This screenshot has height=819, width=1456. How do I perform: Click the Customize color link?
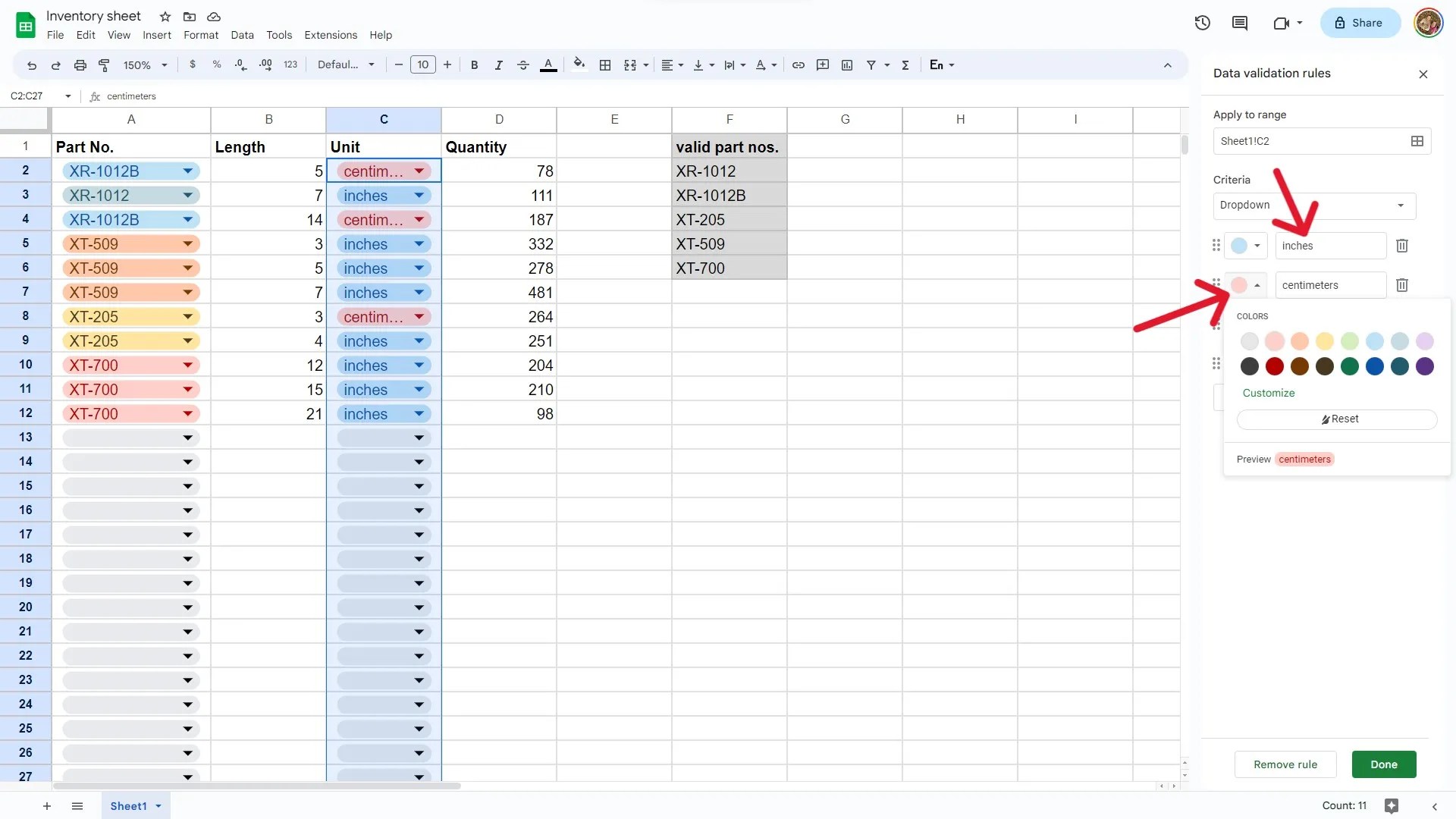[1268, 393]
